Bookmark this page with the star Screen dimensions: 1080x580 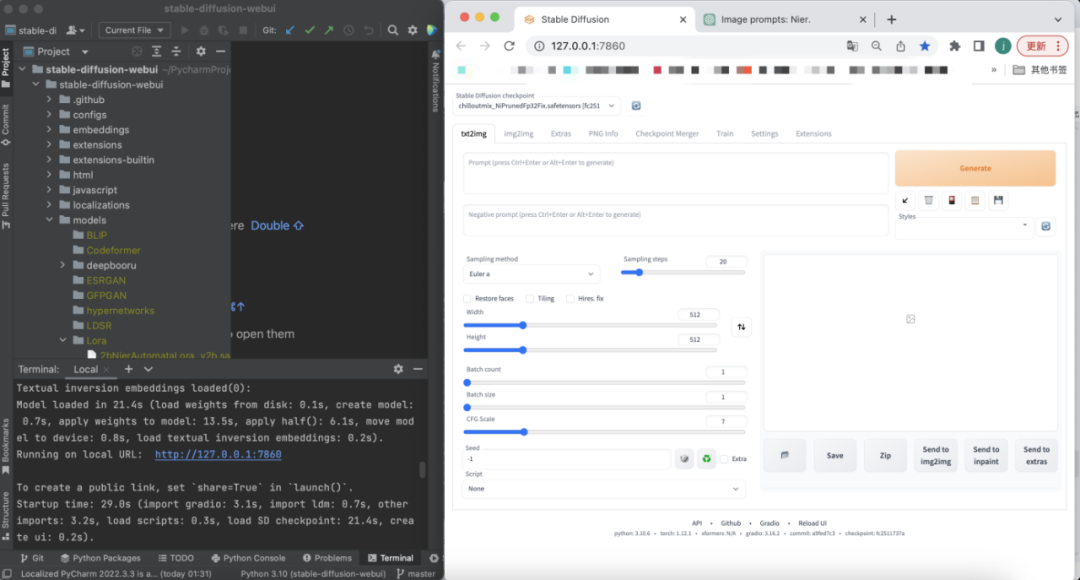click(x=924, y=46)
